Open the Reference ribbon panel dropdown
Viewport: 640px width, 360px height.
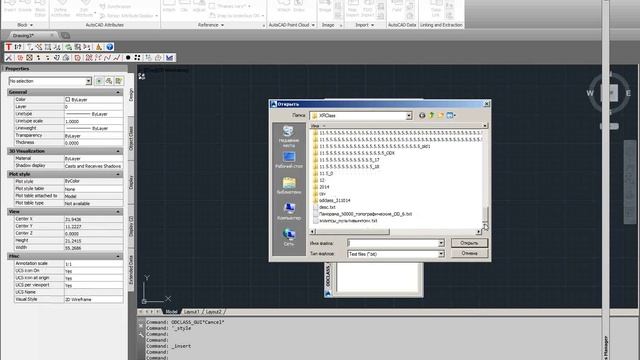tap(211, 25)
